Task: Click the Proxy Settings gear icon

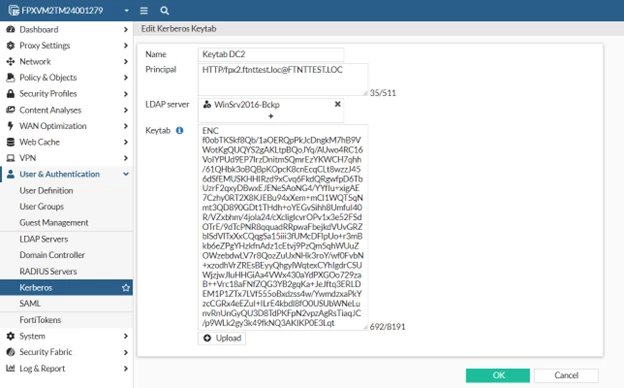Action: pos(11,45)
